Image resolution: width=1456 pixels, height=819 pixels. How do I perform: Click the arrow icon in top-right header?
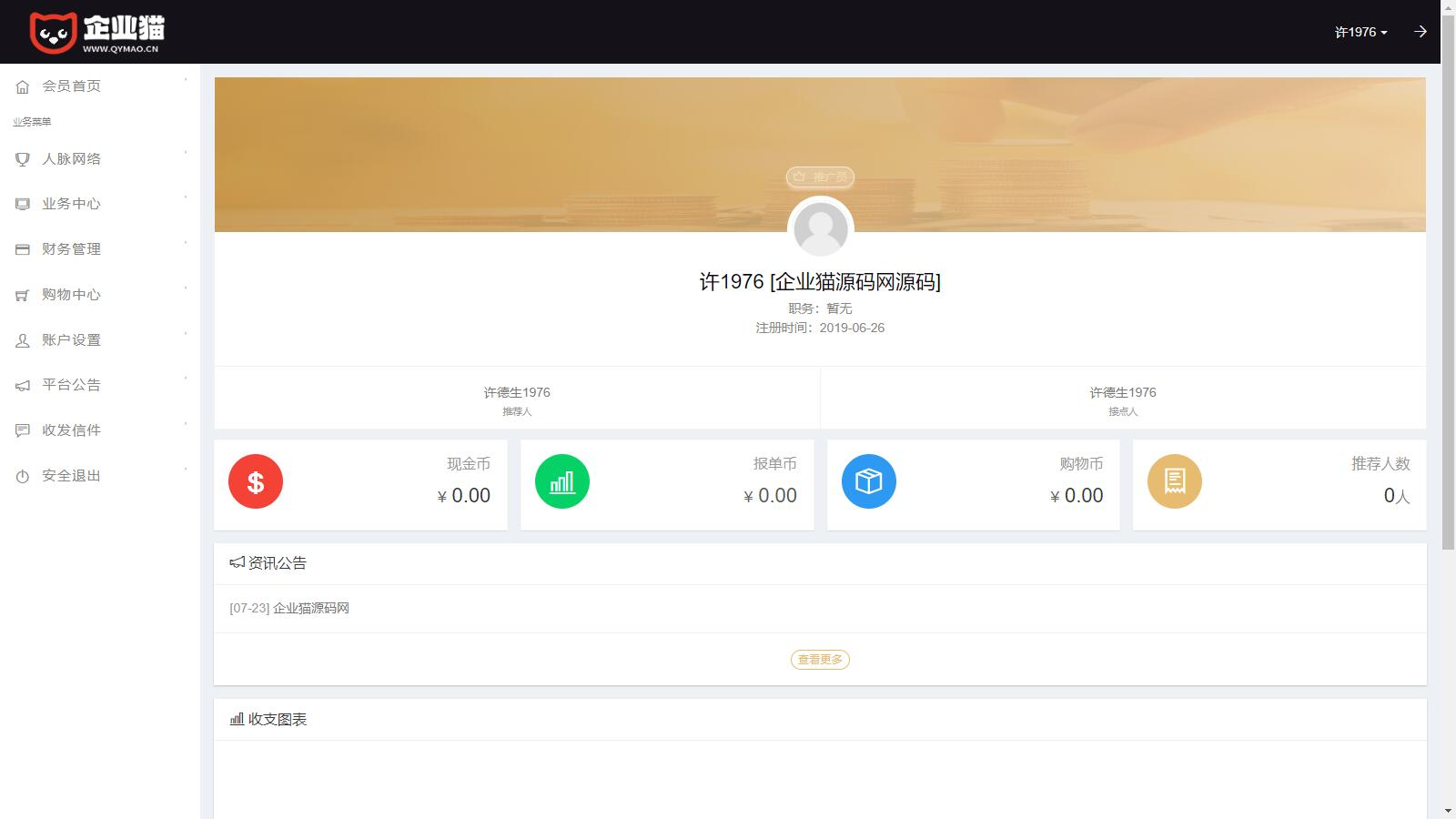coord(1421,32)
